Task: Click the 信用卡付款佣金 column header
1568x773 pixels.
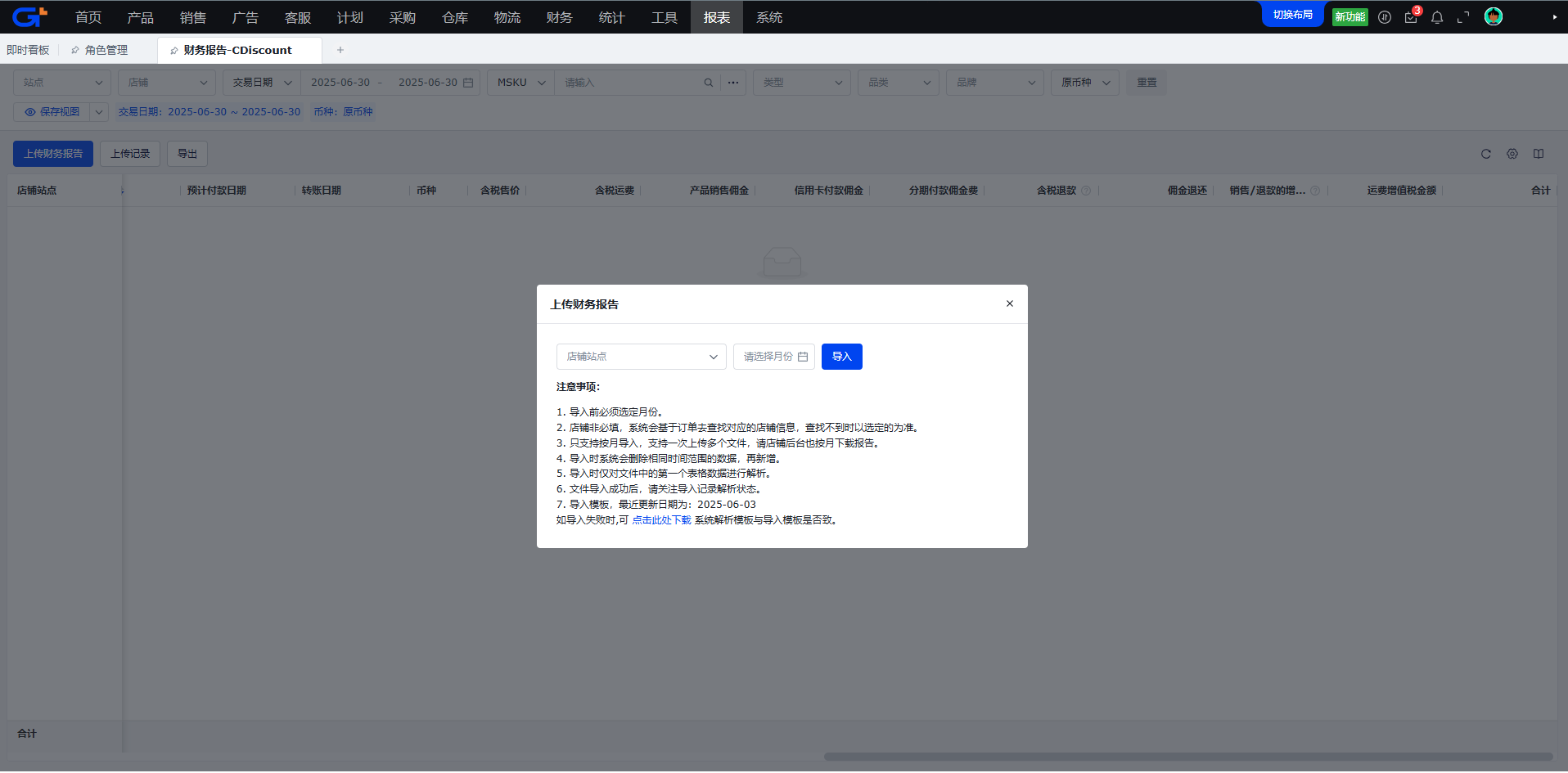Action: pos(829,191)
